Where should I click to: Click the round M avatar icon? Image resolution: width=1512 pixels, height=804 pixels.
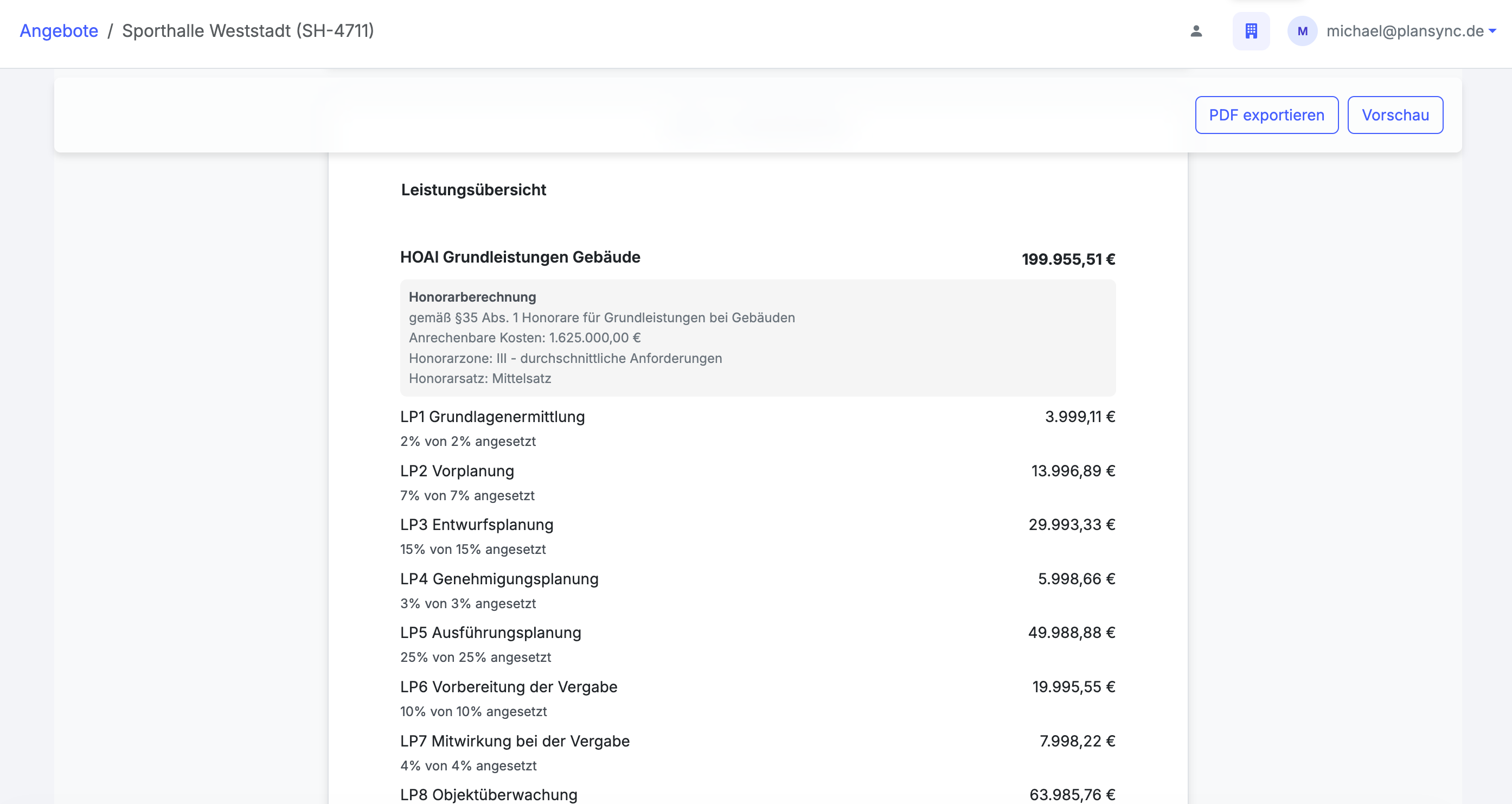tap(1302, 31)
